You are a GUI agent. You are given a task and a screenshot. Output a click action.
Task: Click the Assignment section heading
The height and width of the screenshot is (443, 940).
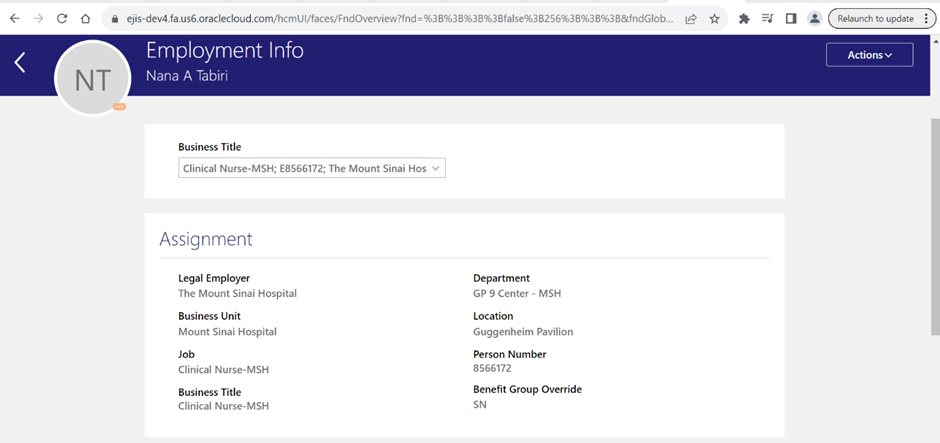point(206,239)
